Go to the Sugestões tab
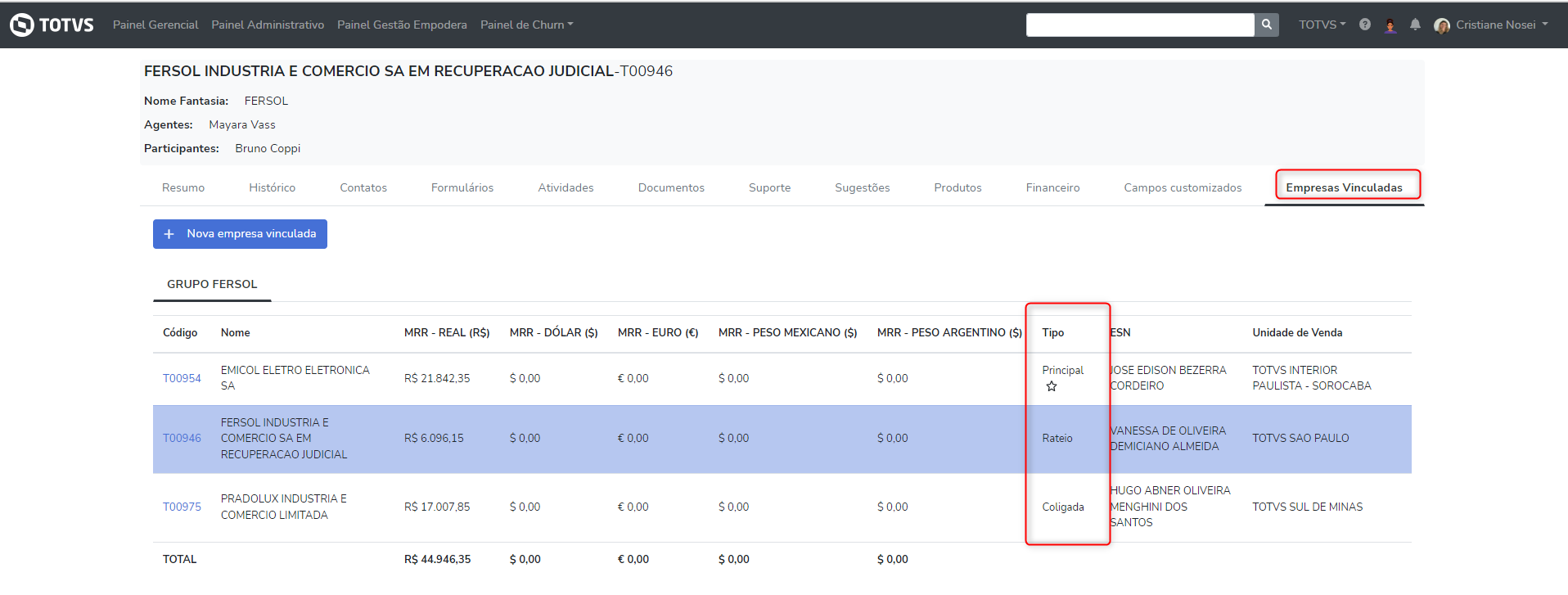Image resolution: width=1568 pixels, height=595 pixels. 863,187
